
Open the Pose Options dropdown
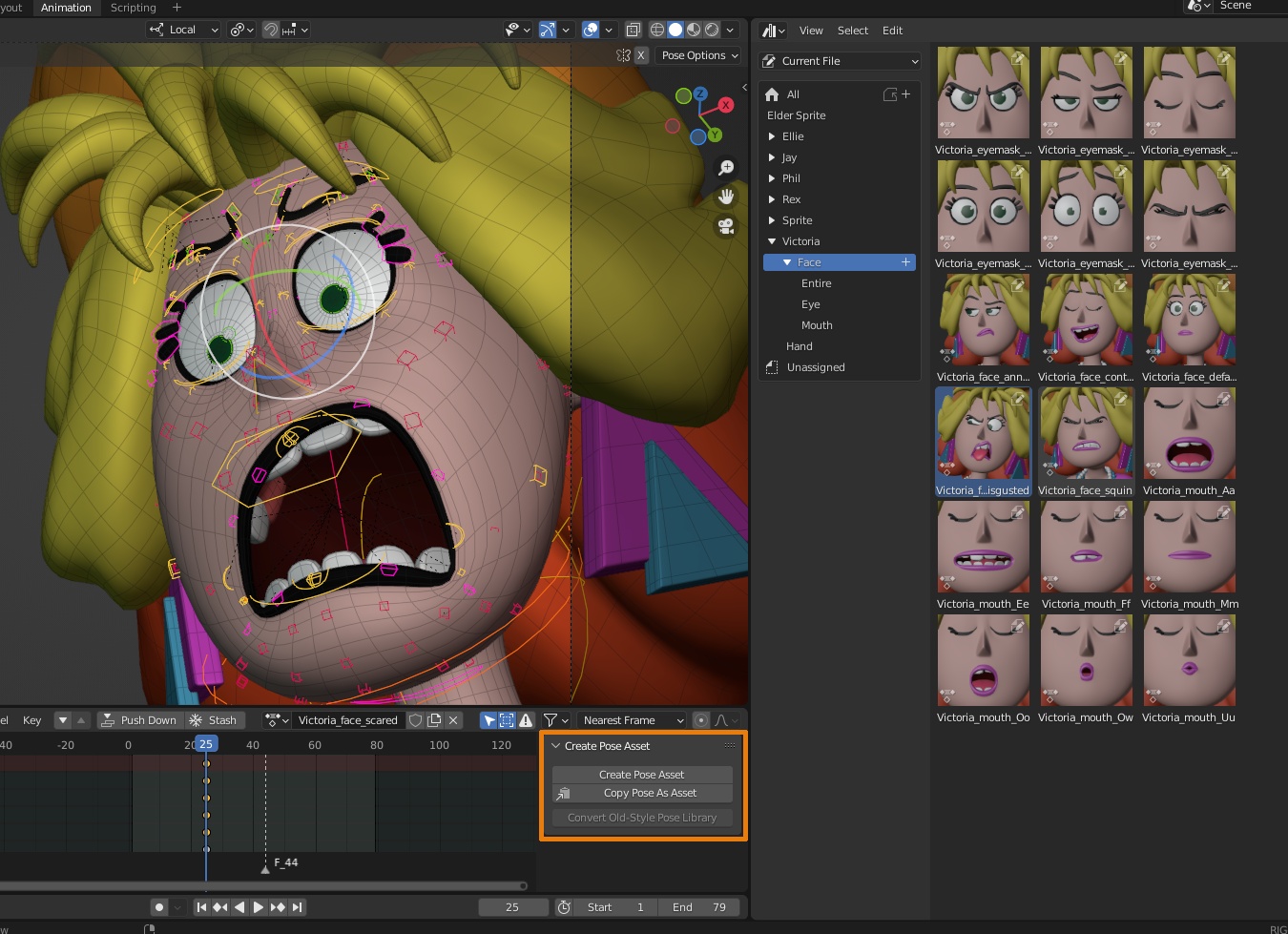point(700,55)
